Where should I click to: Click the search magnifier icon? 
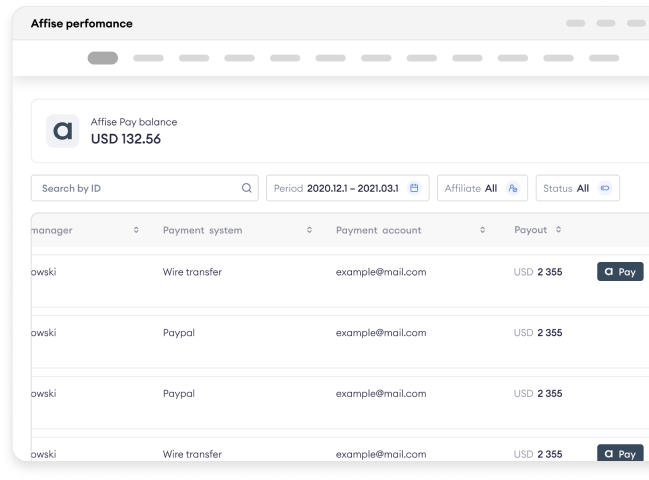(247, 188)
